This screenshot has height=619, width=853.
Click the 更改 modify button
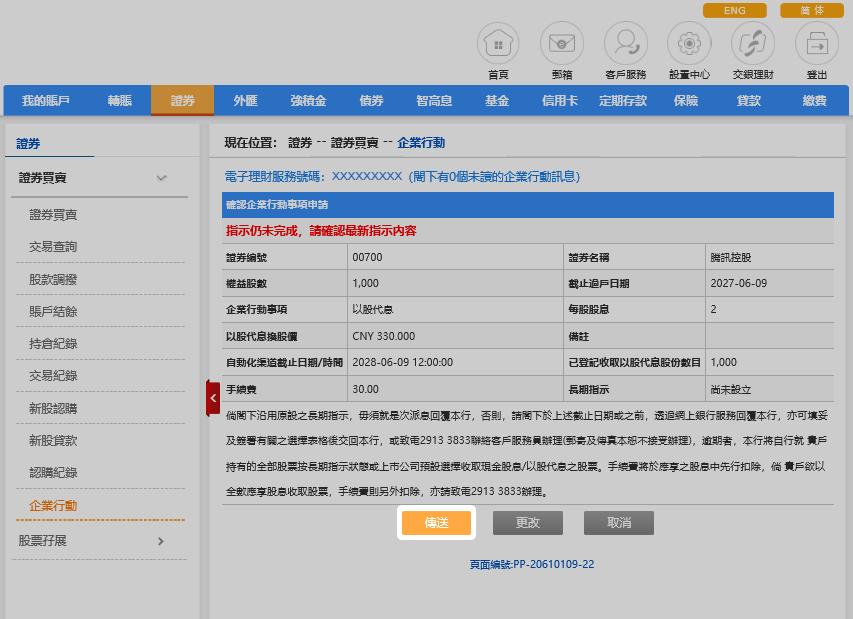pos(528,523)
